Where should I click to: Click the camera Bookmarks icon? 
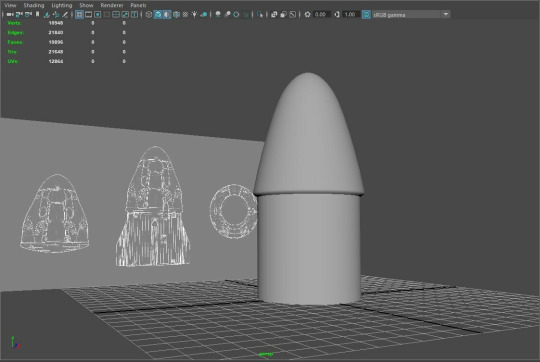(38, 14)
